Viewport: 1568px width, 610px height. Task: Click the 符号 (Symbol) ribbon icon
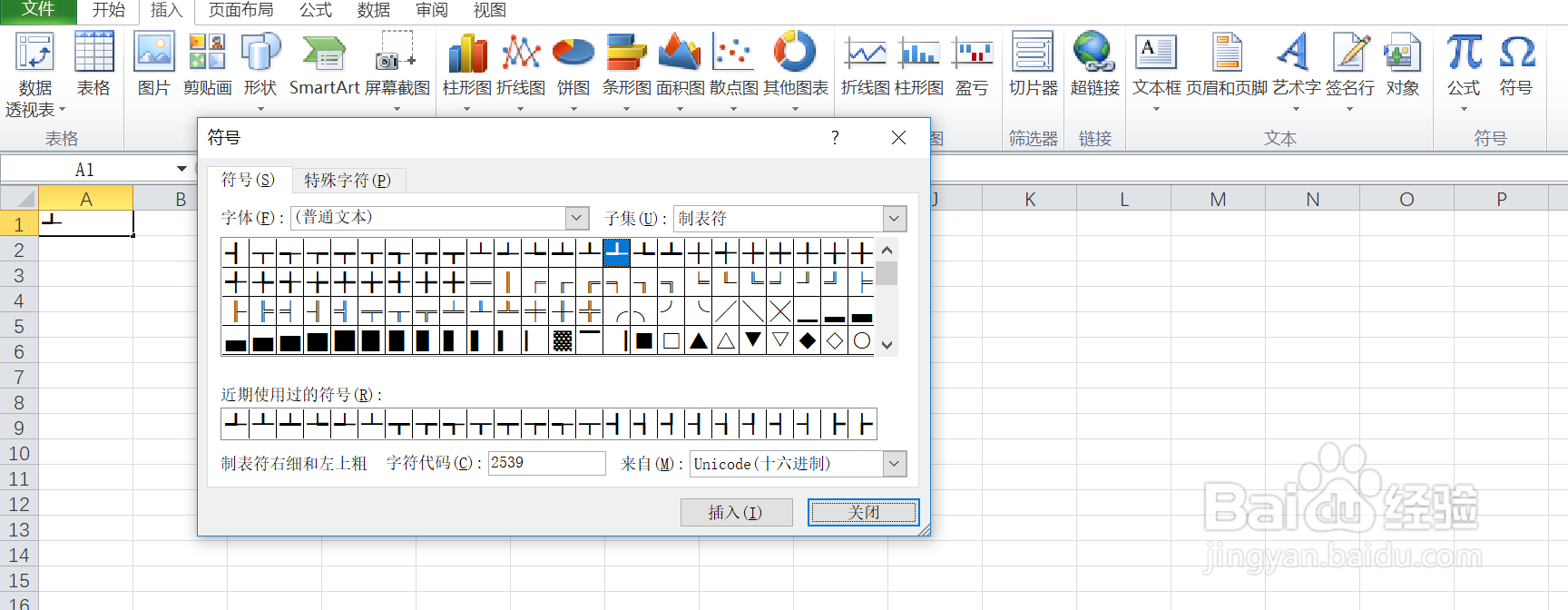click(x=1516, y=65)
